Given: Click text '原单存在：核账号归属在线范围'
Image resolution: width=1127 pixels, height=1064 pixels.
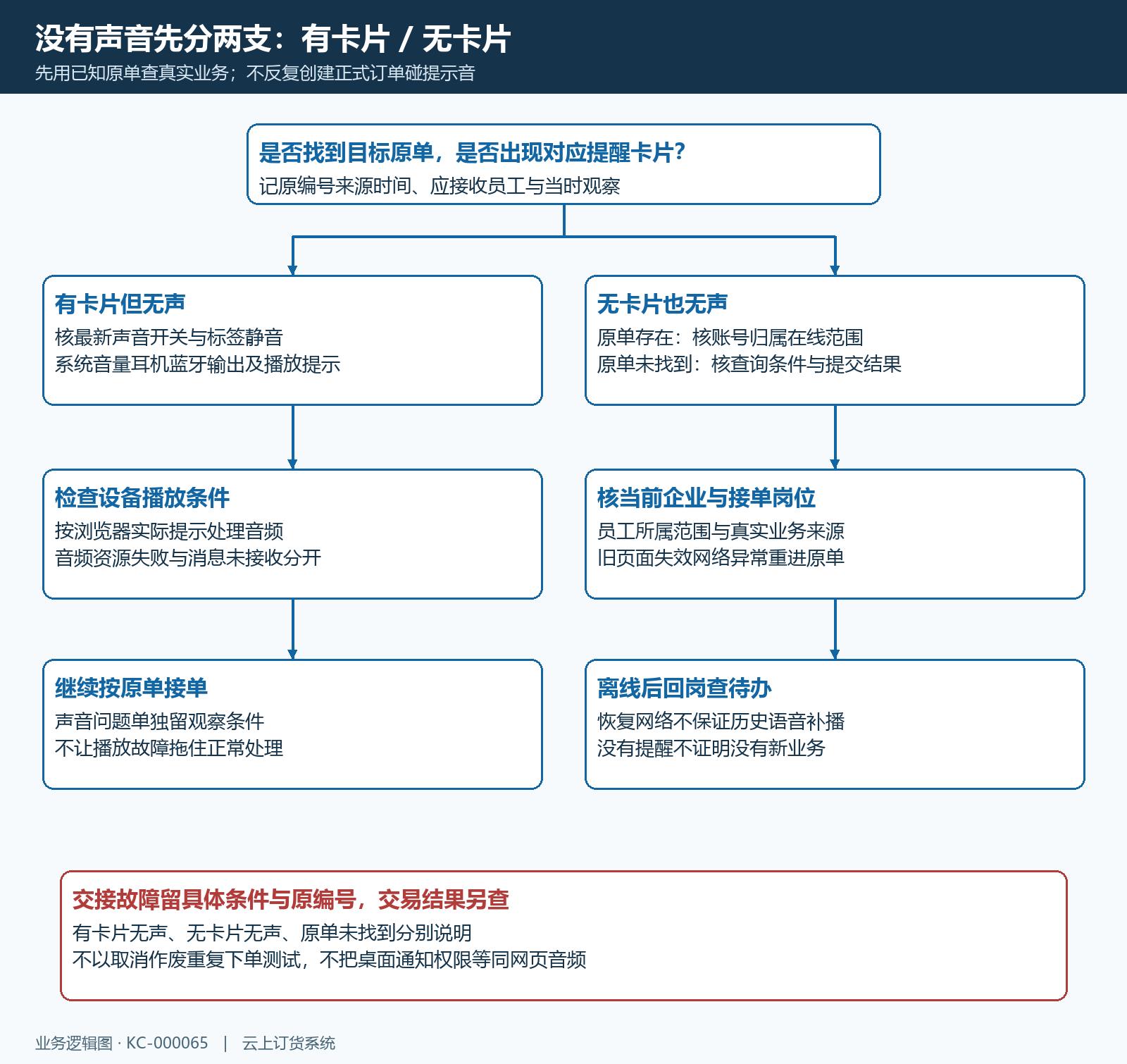Looking at the screenshot, I should tap(730, 338).
